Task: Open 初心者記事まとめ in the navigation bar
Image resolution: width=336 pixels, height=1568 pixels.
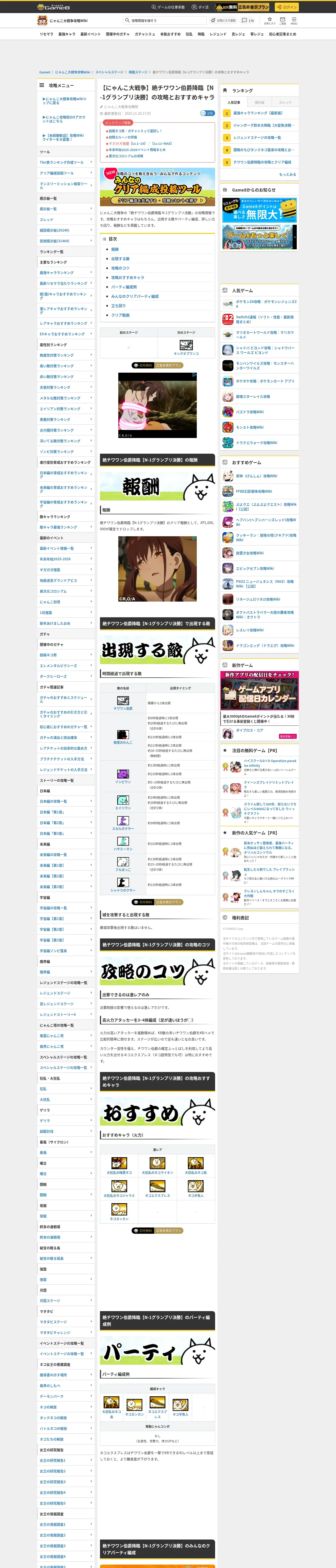Action: coord(282,34)
